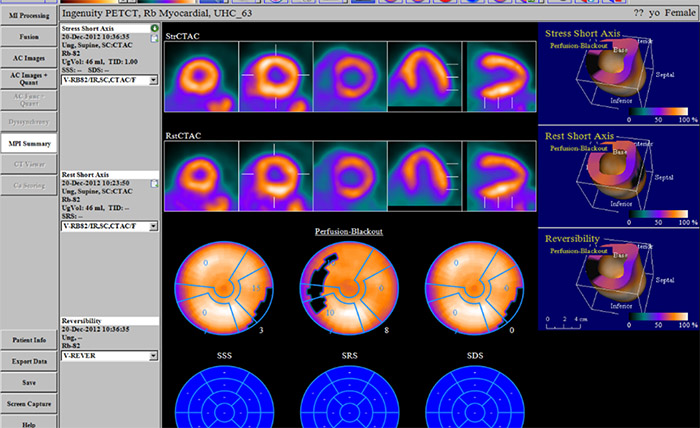Go to AC Images + Quant tab
The width and height of the screenshot is (700, 428).
pos(28,78)
